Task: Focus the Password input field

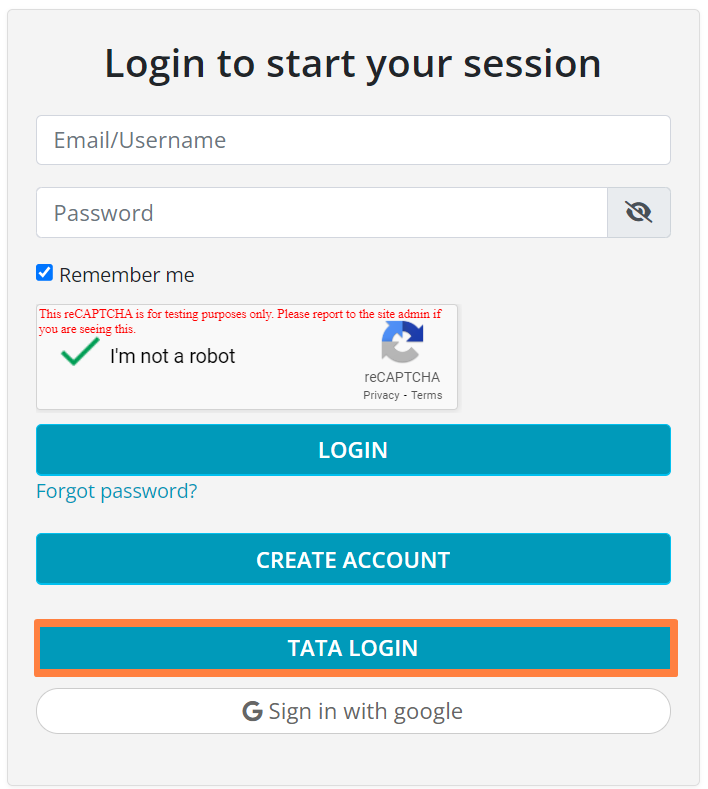Action: 322,212
